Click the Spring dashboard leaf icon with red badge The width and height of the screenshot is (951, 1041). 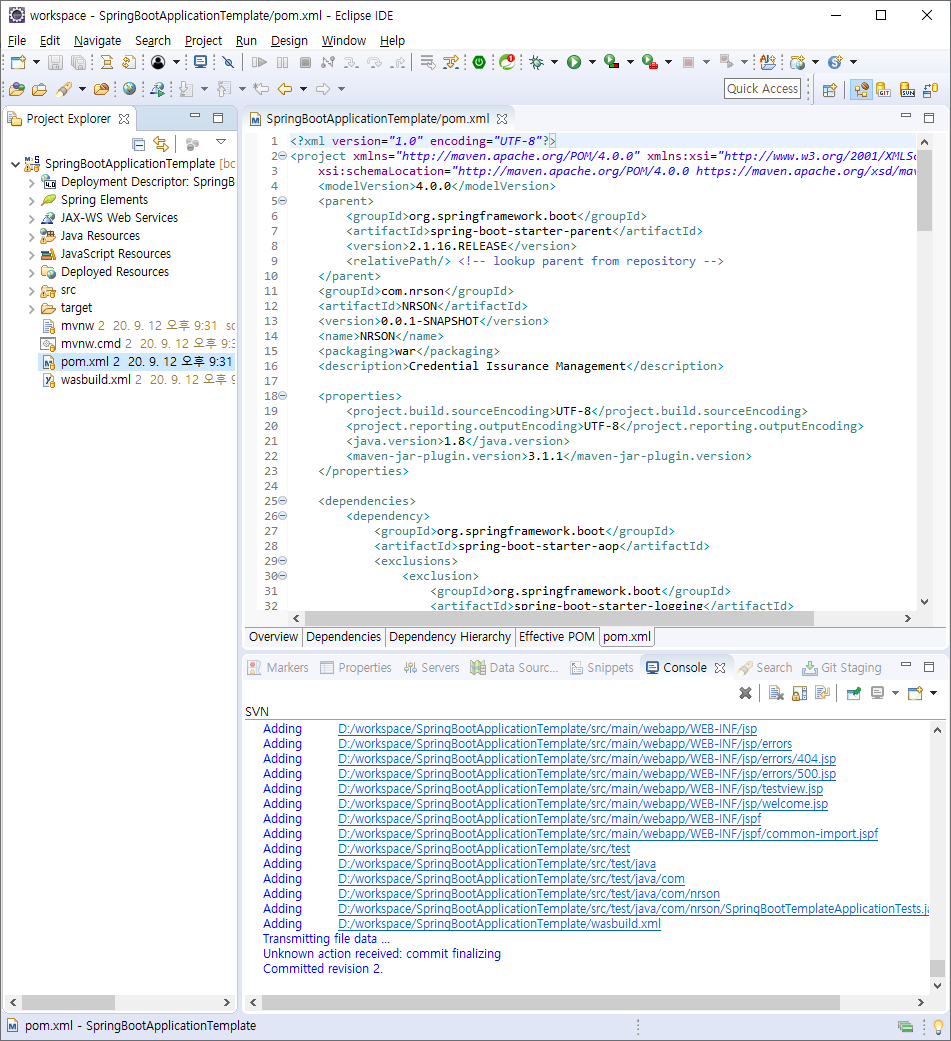tap(507, 62)
